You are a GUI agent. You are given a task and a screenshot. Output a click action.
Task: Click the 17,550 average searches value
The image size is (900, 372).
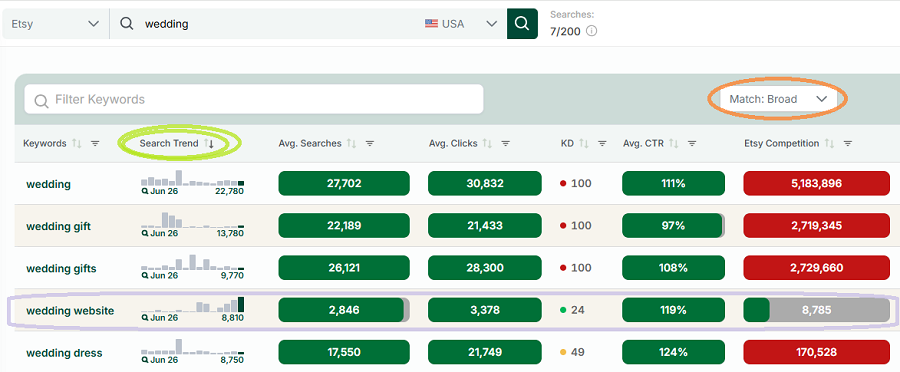coord(344,352)
